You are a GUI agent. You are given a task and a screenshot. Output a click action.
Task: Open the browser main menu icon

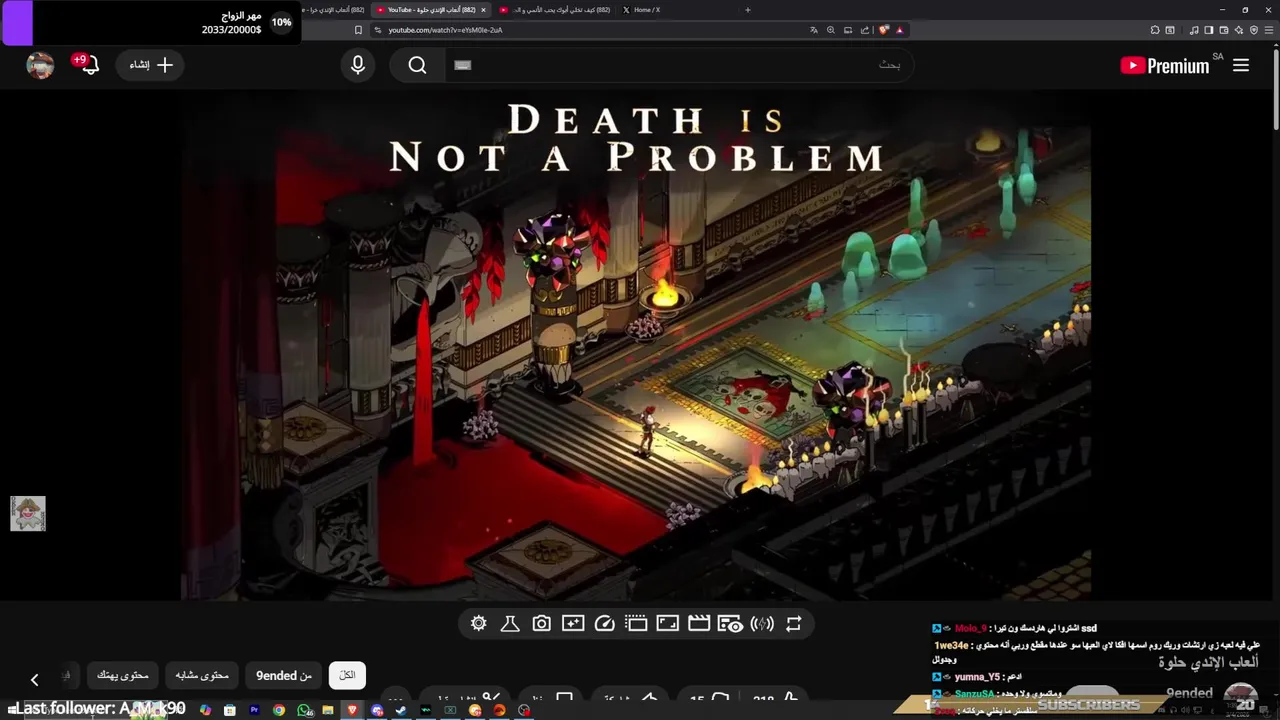1270,30
